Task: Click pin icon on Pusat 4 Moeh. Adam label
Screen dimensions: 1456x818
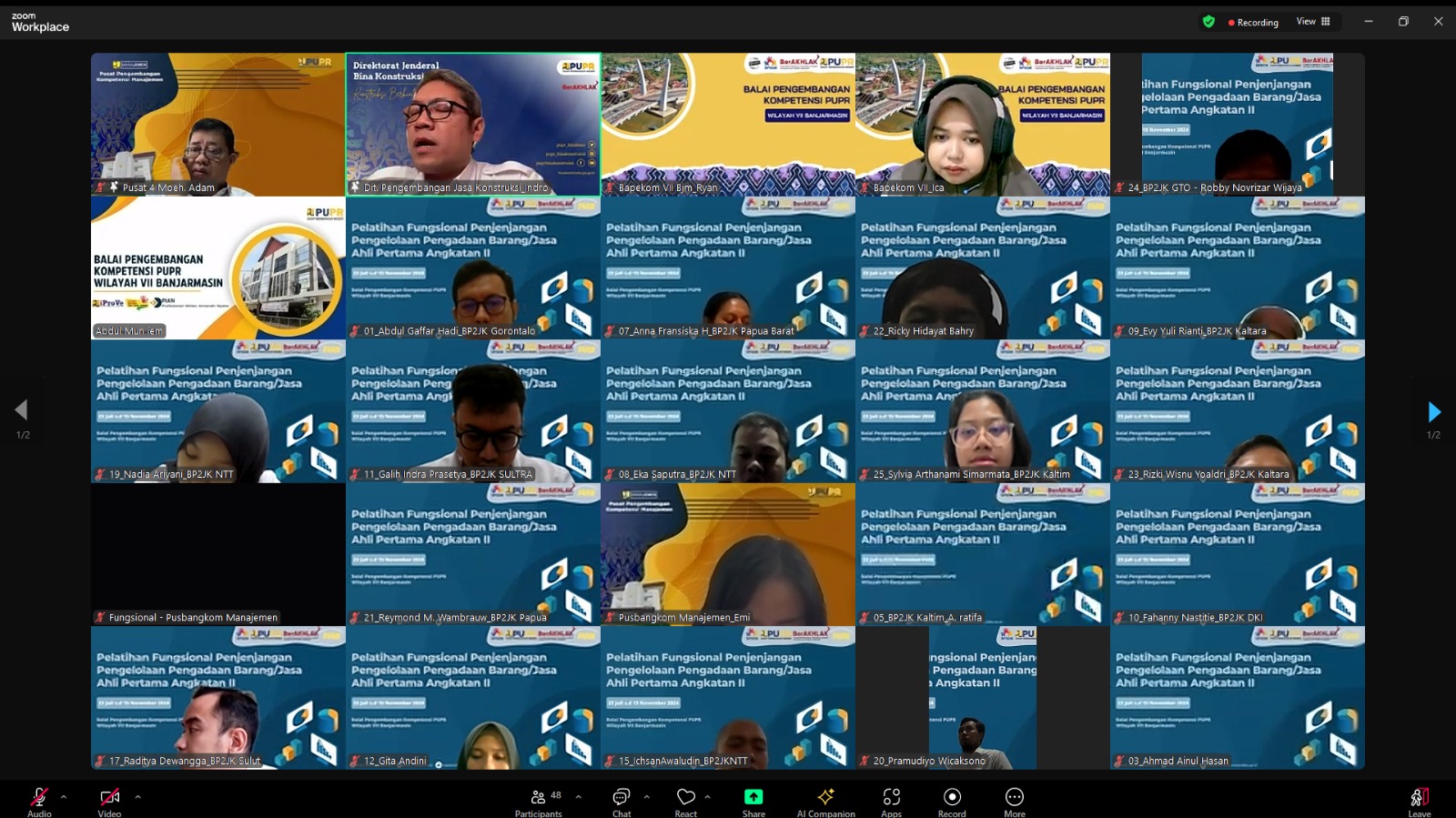Action: click(115, 187)
